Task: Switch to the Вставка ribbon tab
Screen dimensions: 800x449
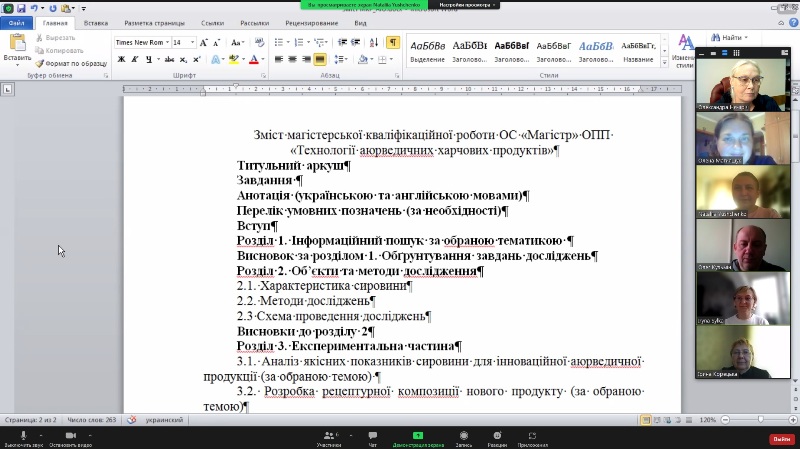Action: click(96, 21)
